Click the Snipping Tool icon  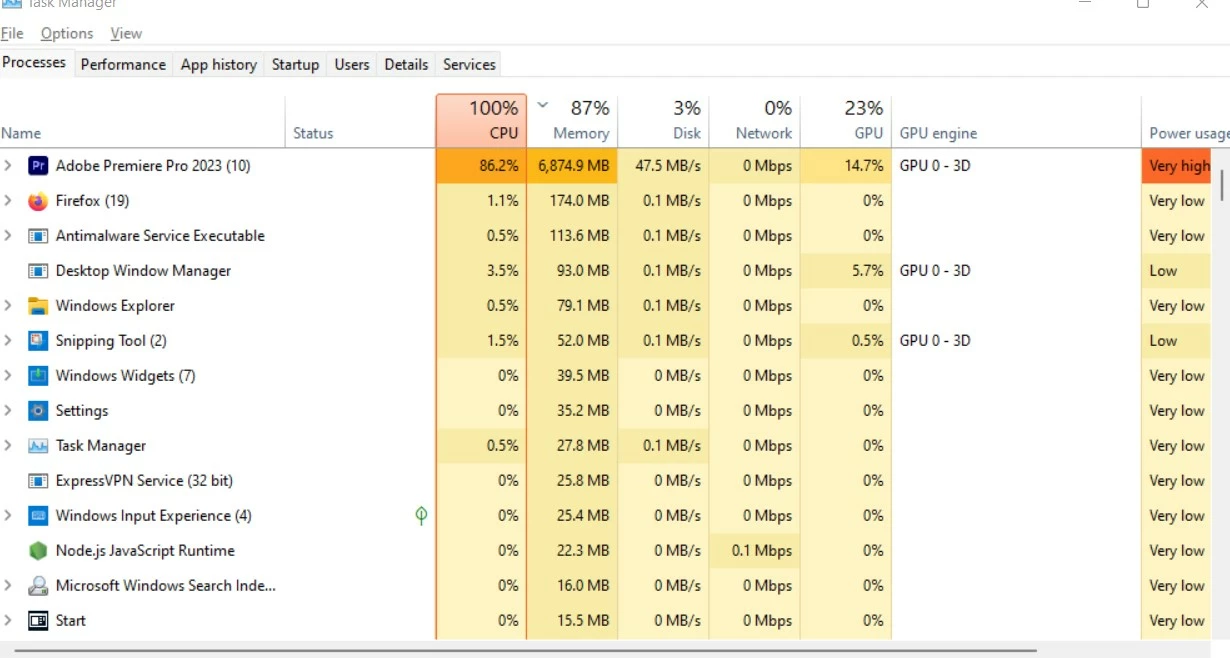[x=38, y=341]
